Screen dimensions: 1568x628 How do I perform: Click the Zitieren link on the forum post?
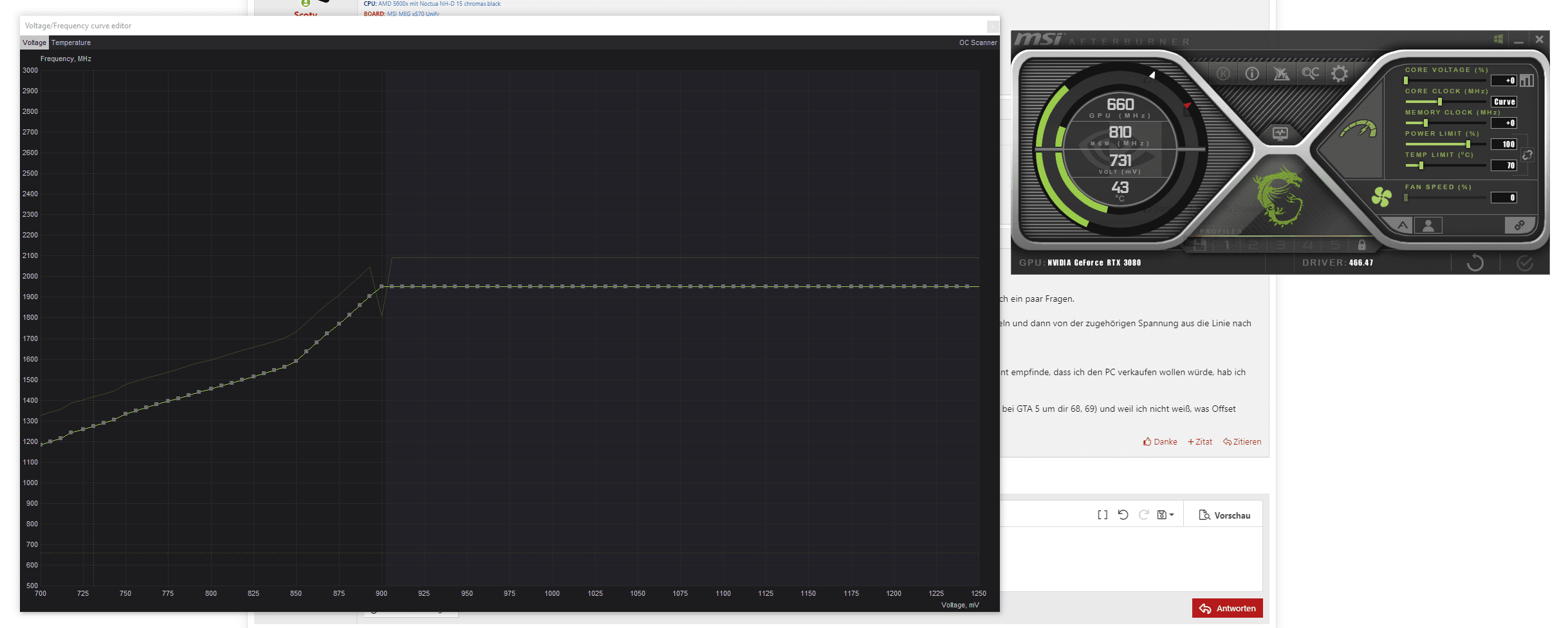pyautogui.click(x=1242, y=441)
